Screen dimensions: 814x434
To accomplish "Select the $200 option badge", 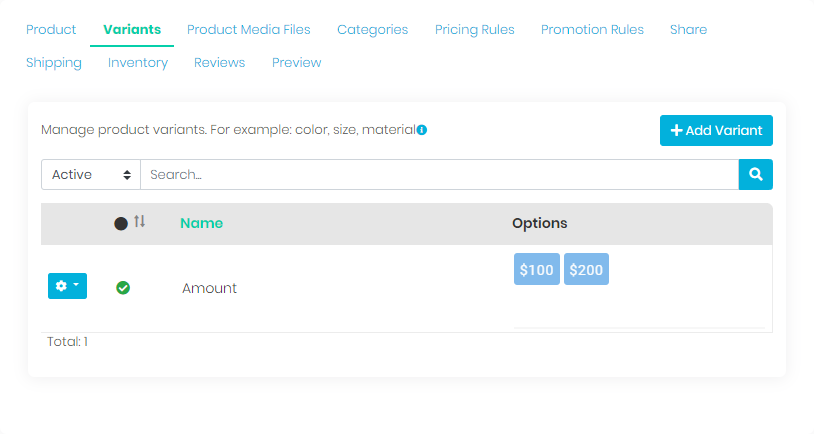I will click(x=586, y=270).
